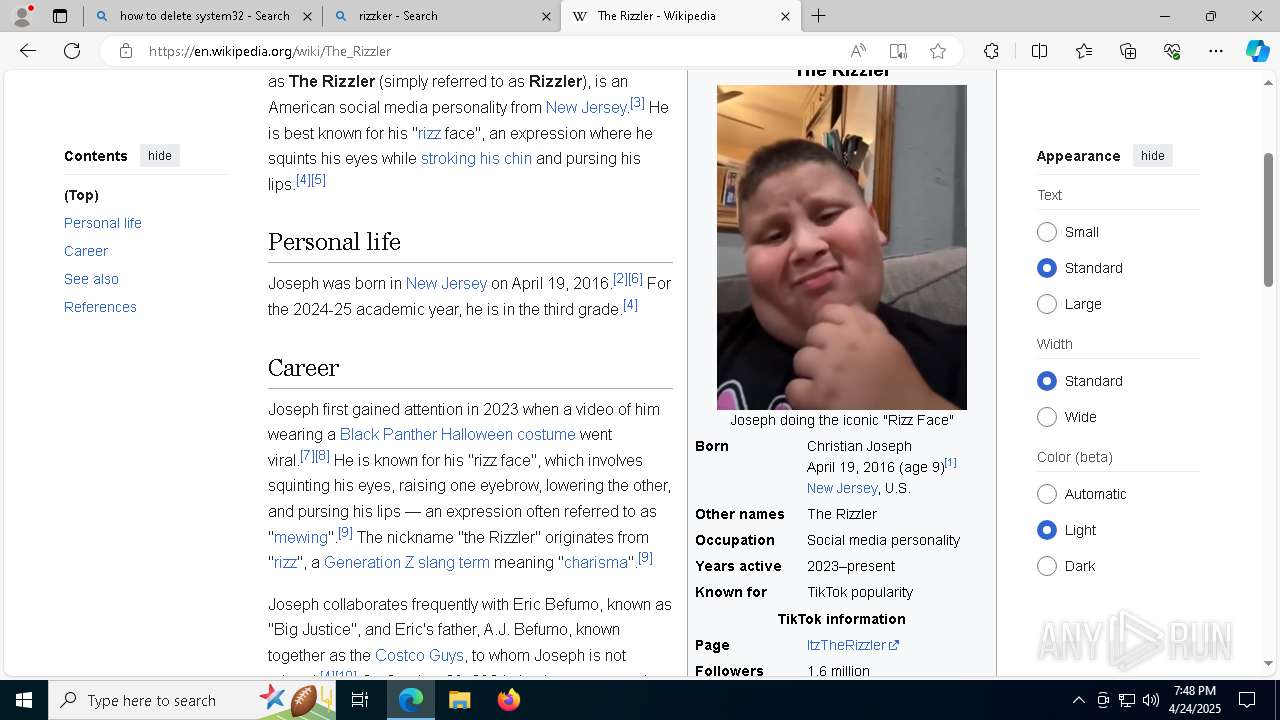Open the network tray icon
The height and width of the screenshot is (720, 1280).
tap(1127, 700)
